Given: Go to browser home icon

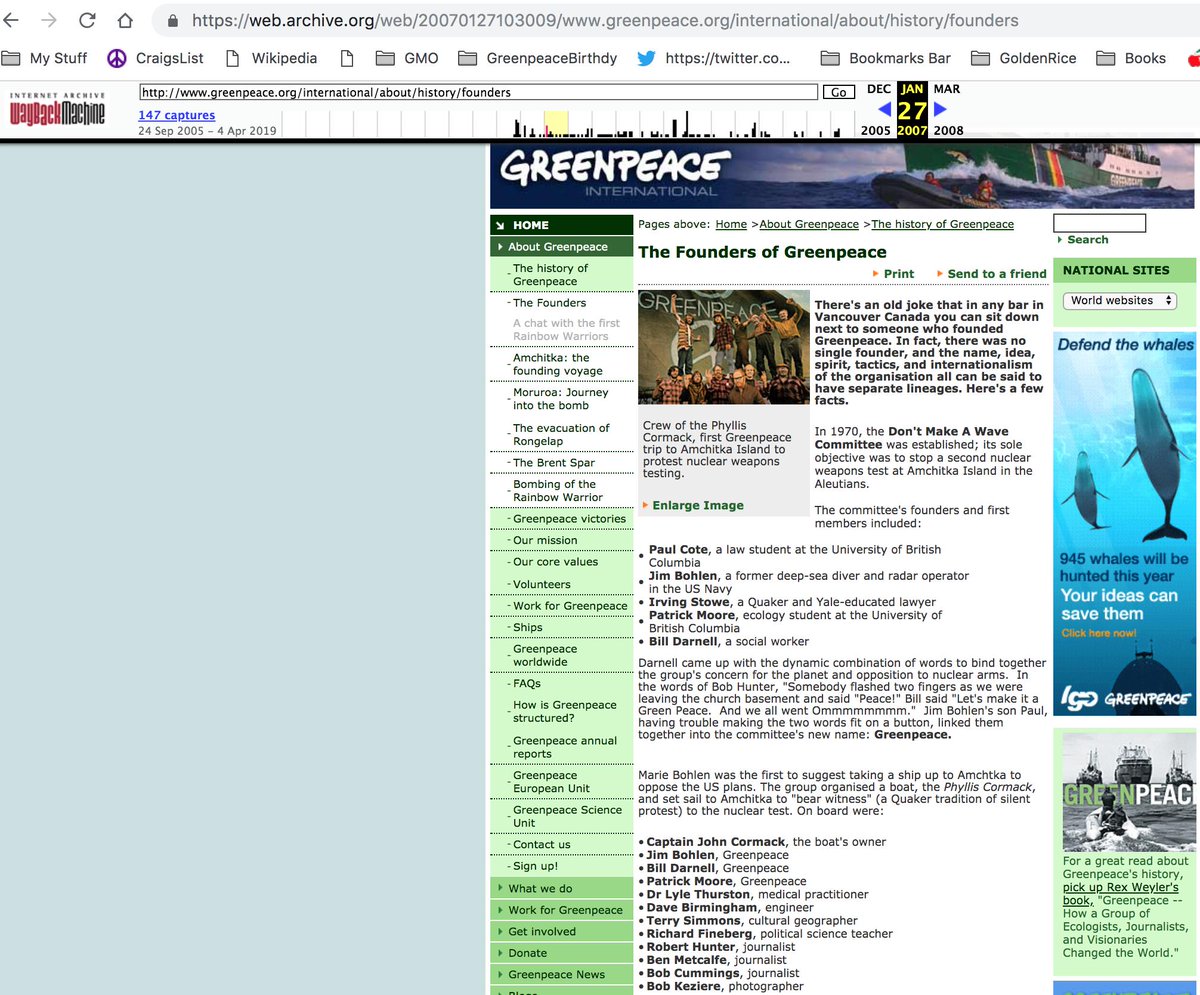Looking at the screenshot, I should point(125,20).
